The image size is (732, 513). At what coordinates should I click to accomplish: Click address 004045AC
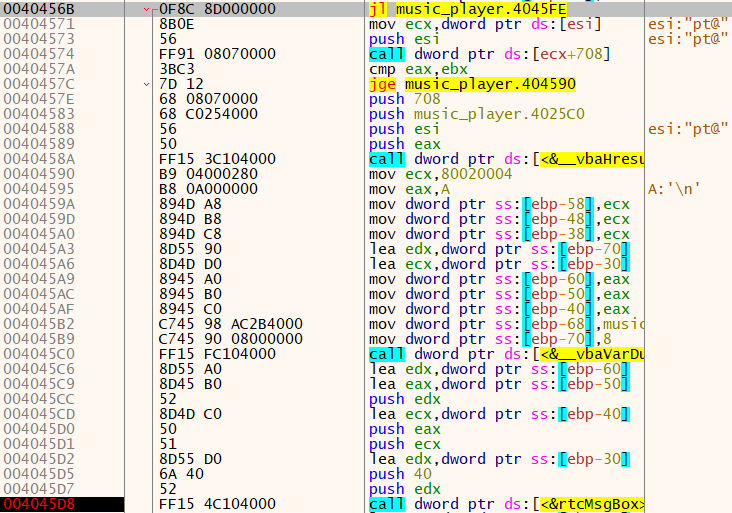tap(39, 294)
